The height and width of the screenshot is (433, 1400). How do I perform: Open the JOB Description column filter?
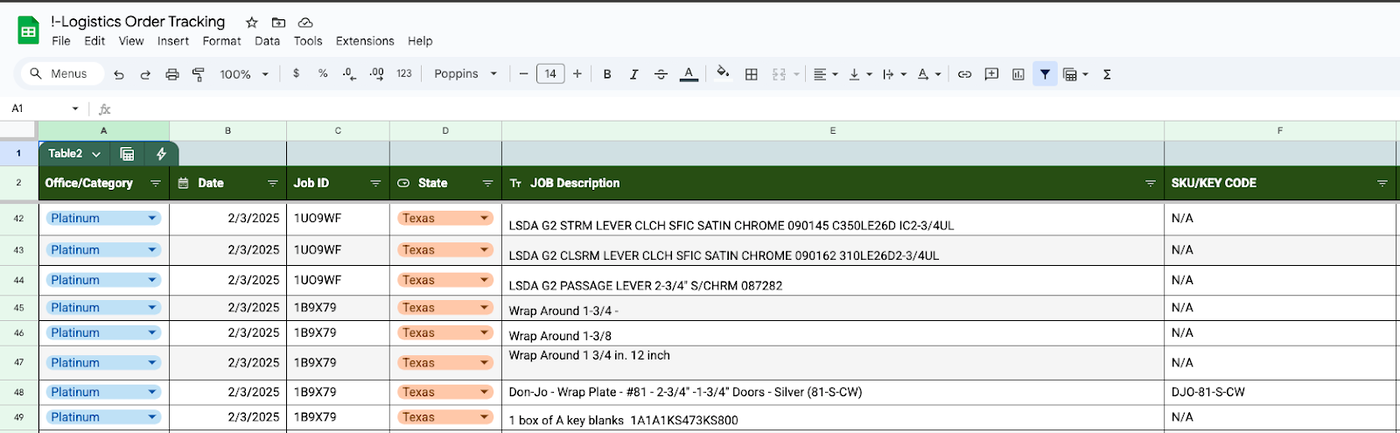click(x=1151, y=184)
